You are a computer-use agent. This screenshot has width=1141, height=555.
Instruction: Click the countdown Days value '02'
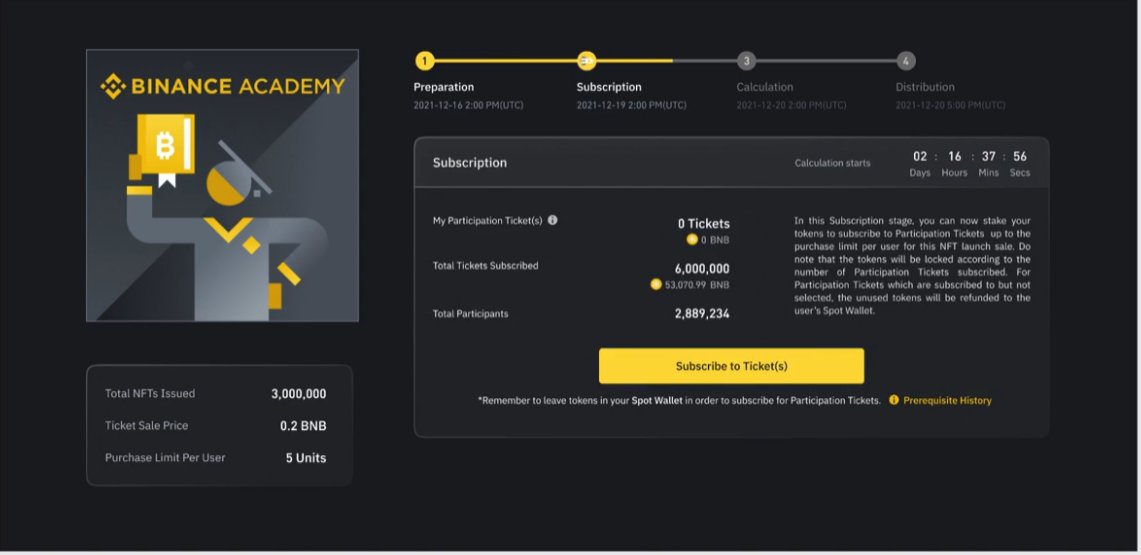(x=920, y=156)
